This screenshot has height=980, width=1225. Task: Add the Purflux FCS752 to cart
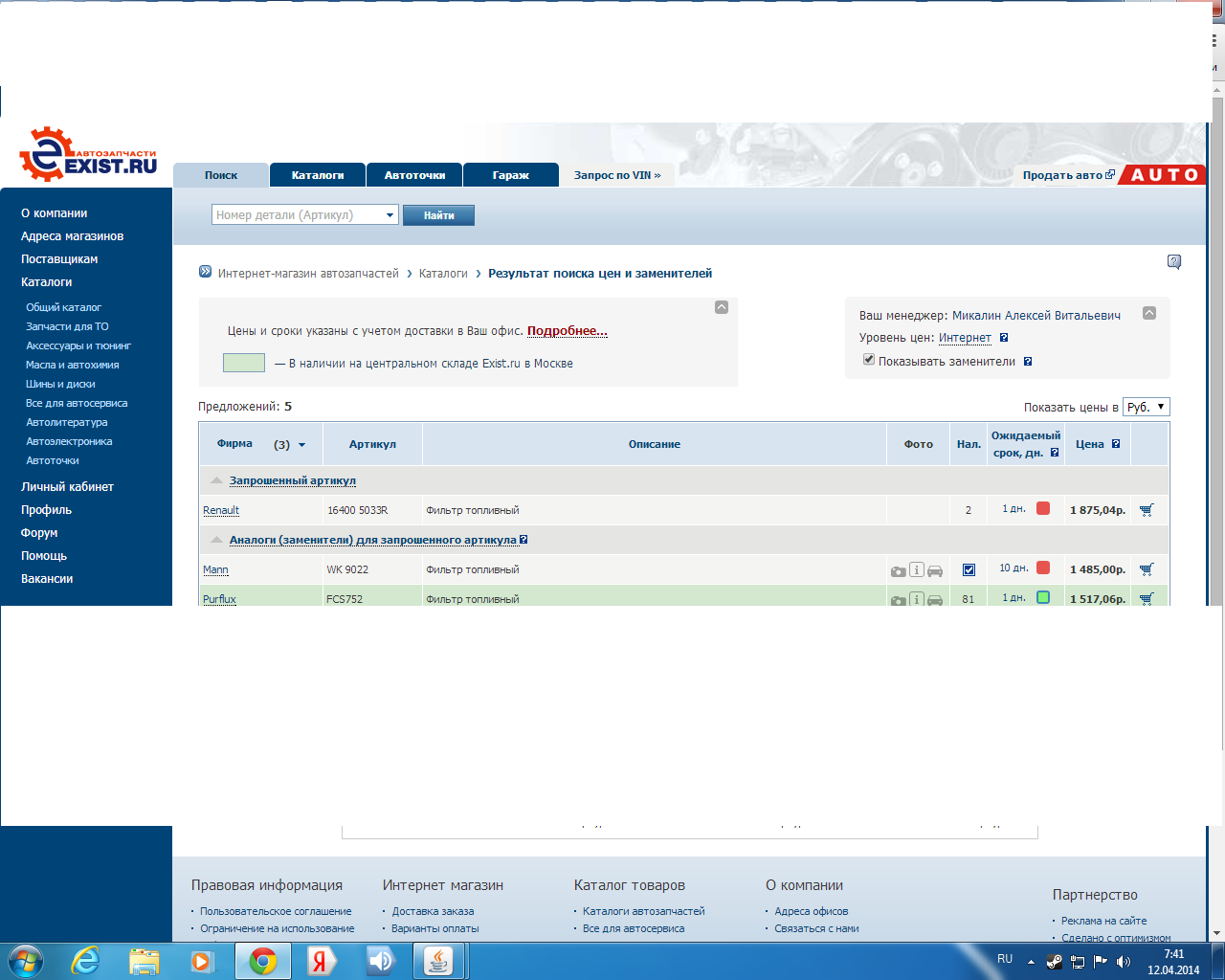coord(1147,598)
